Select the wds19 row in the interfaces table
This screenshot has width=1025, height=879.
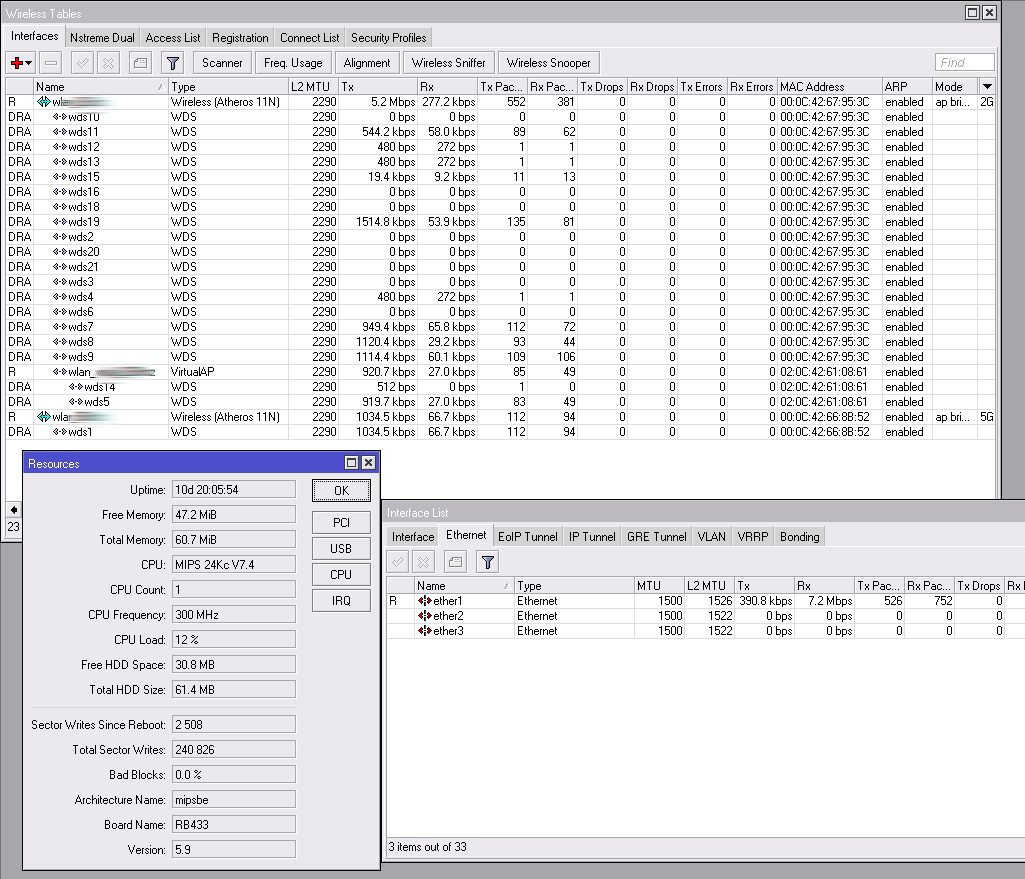[x=84, y=222]
